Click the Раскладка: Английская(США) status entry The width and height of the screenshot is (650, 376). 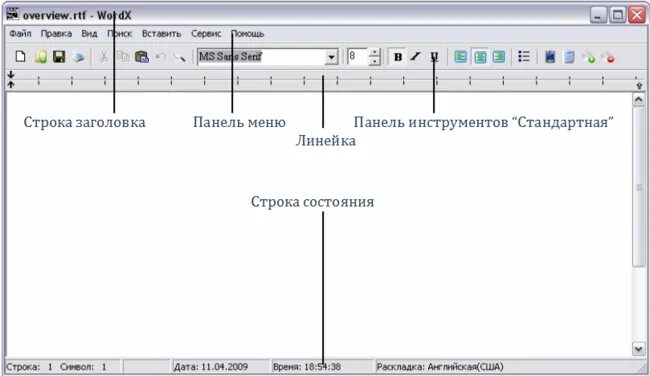440,367
